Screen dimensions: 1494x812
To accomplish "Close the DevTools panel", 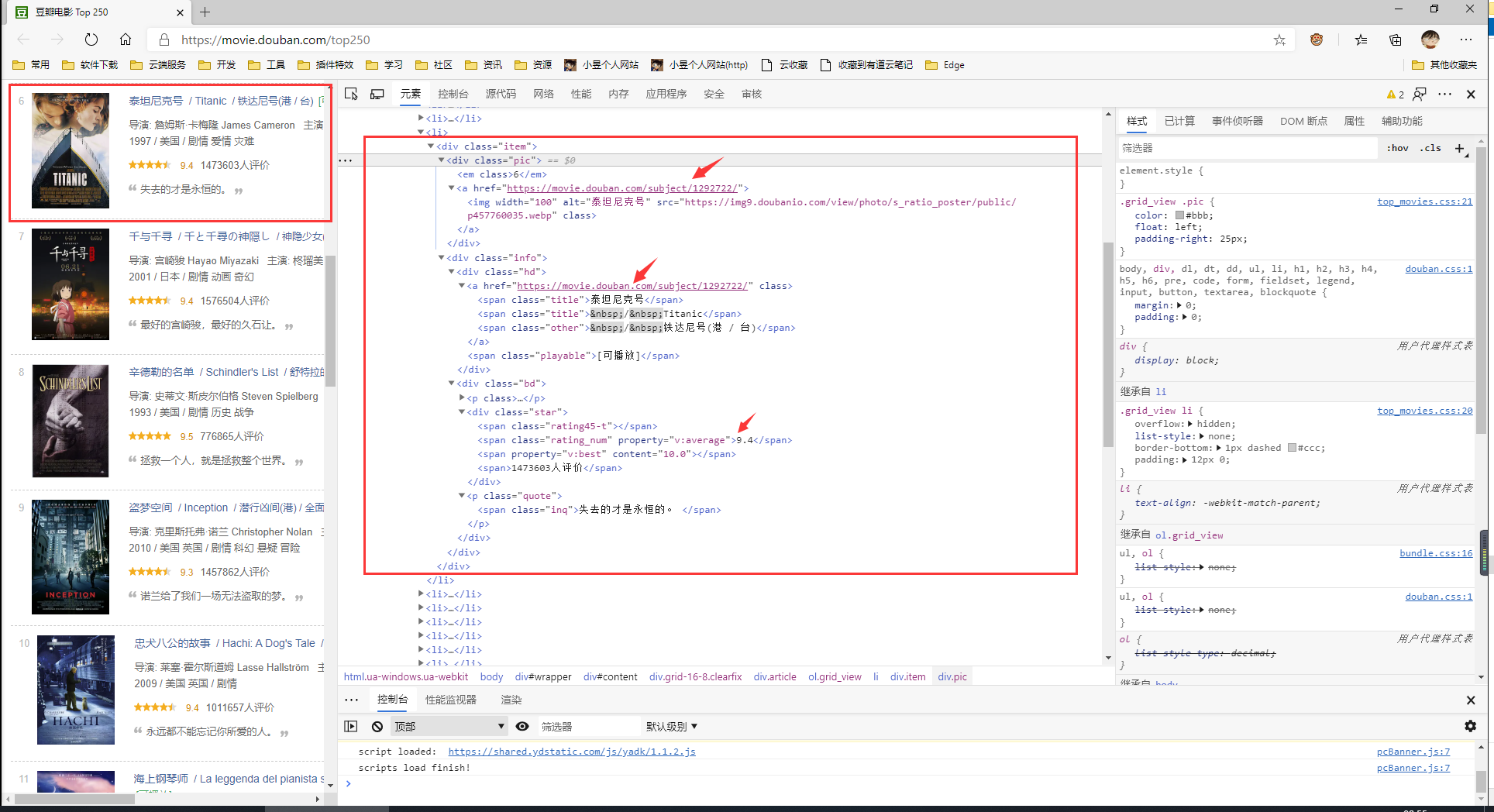I will [1471, 94].
